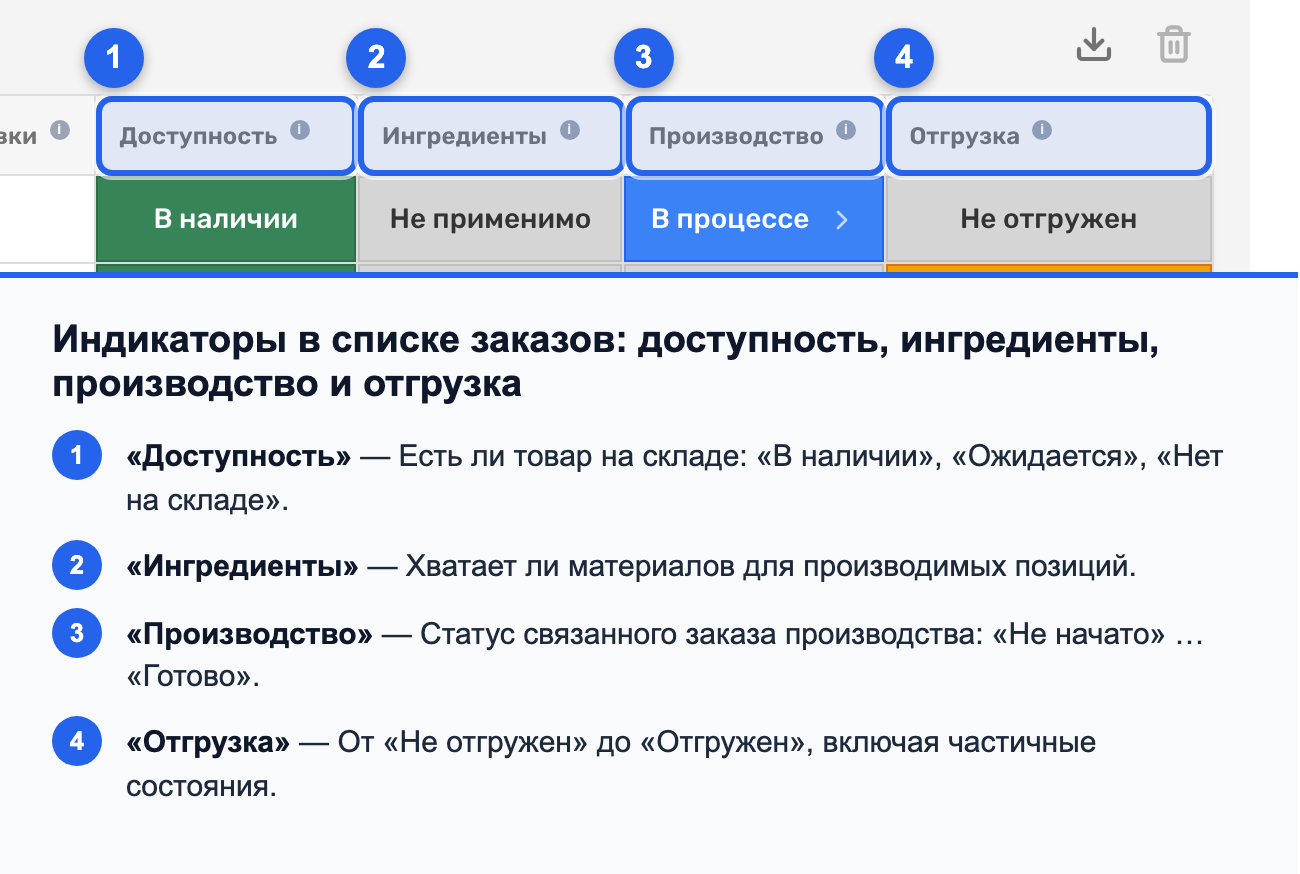Click the «Доступность» description text

pyautogui.click(x=675, y=479)
